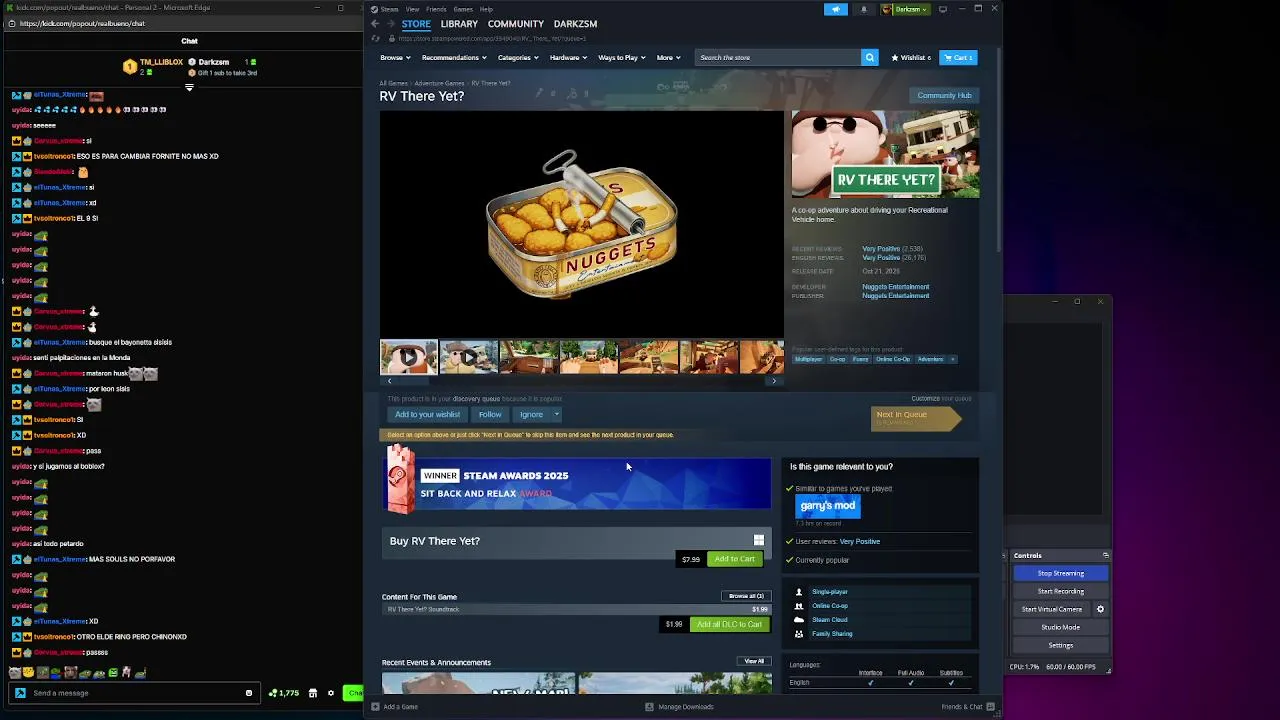Open the Darkzsm account dropdown
1280x720 pixels.
[x=906, y=9]
